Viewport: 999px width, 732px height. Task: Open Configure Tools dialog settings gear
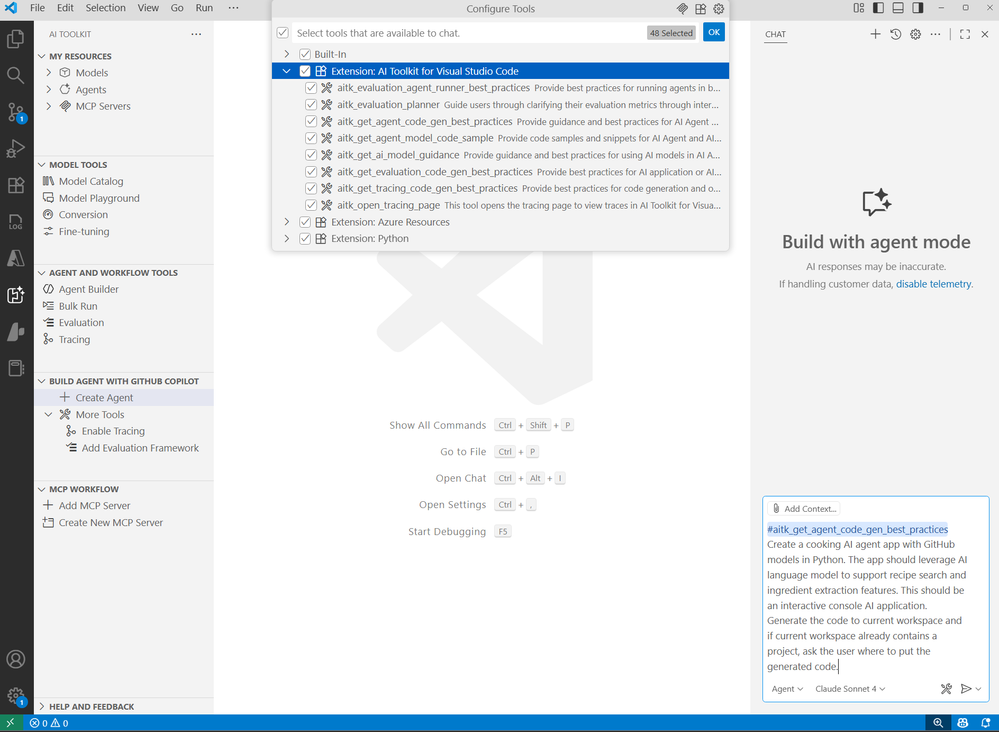719,9
